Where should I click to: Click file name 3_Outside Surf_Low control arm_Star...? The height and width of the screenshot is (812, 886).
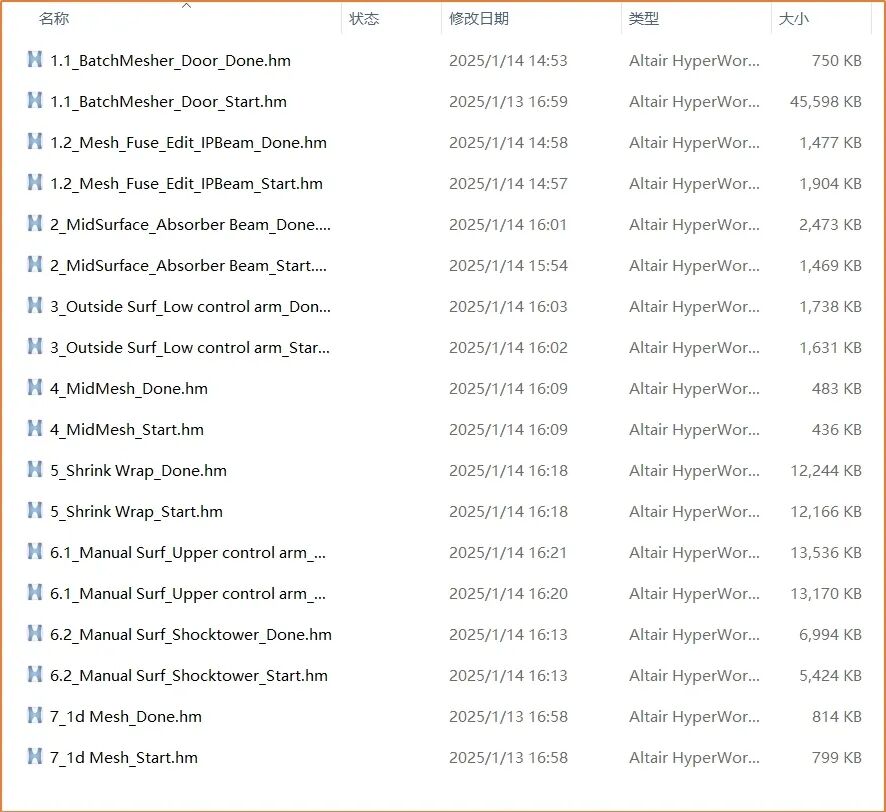(190, 348)
